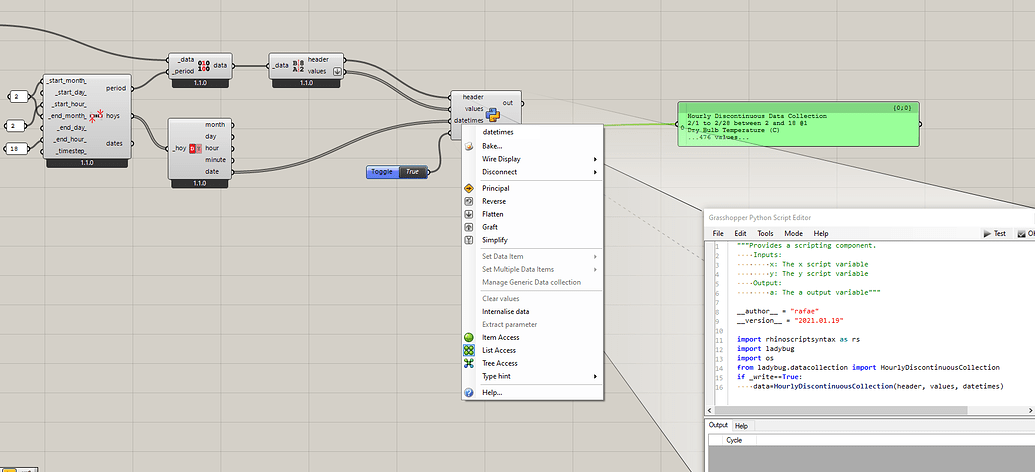Screen dimensions: 1035x472
Task: Click the out output of Python component
Action: pyautogui.click(x=508, y=103)
